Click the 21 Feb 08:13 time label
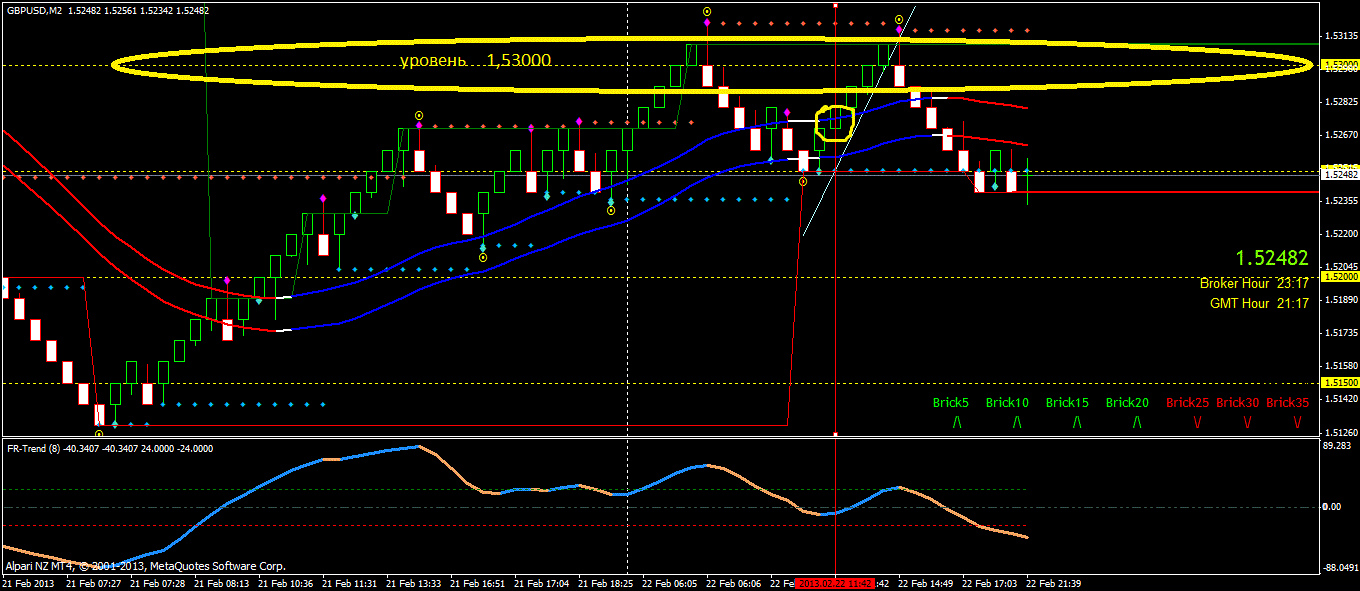Screen dimensions: 1360x591 pos(221,583)
